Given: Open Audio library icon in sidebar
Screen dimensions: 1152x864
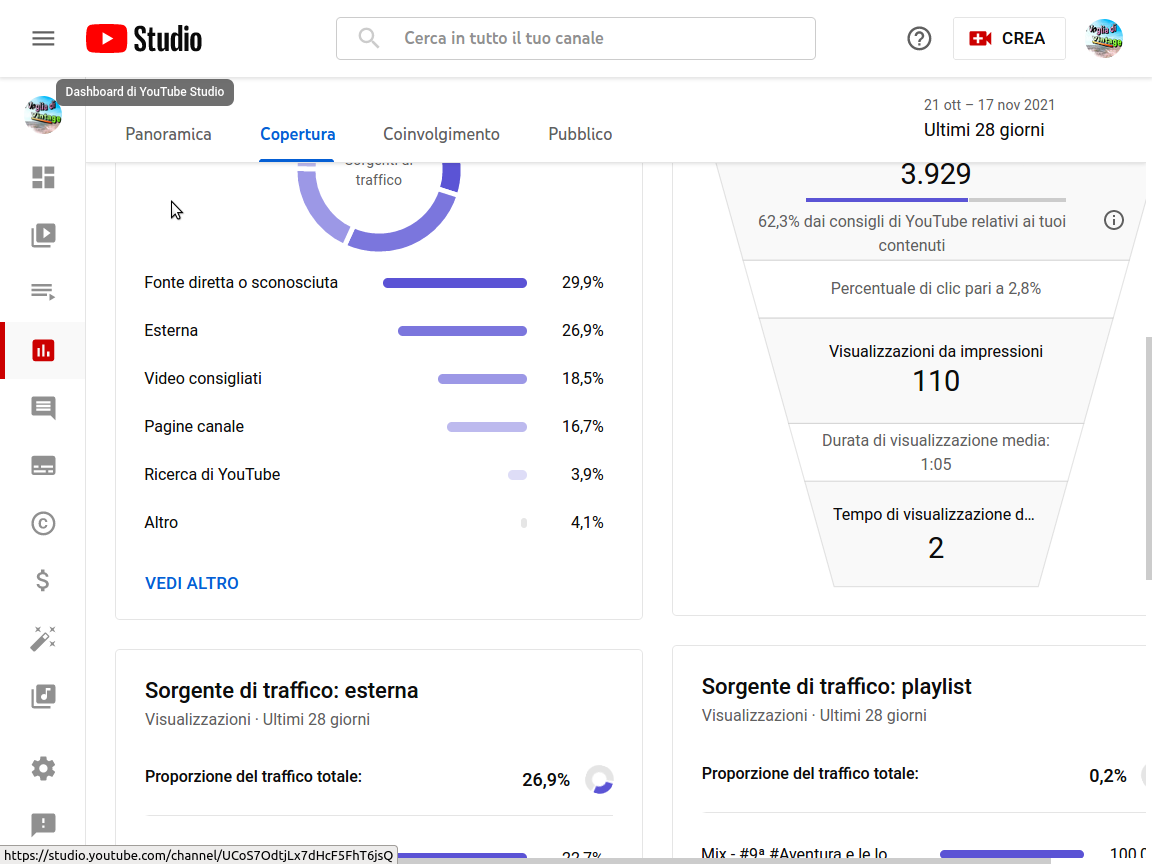Looking at the screenshot, I should point(43,696).
